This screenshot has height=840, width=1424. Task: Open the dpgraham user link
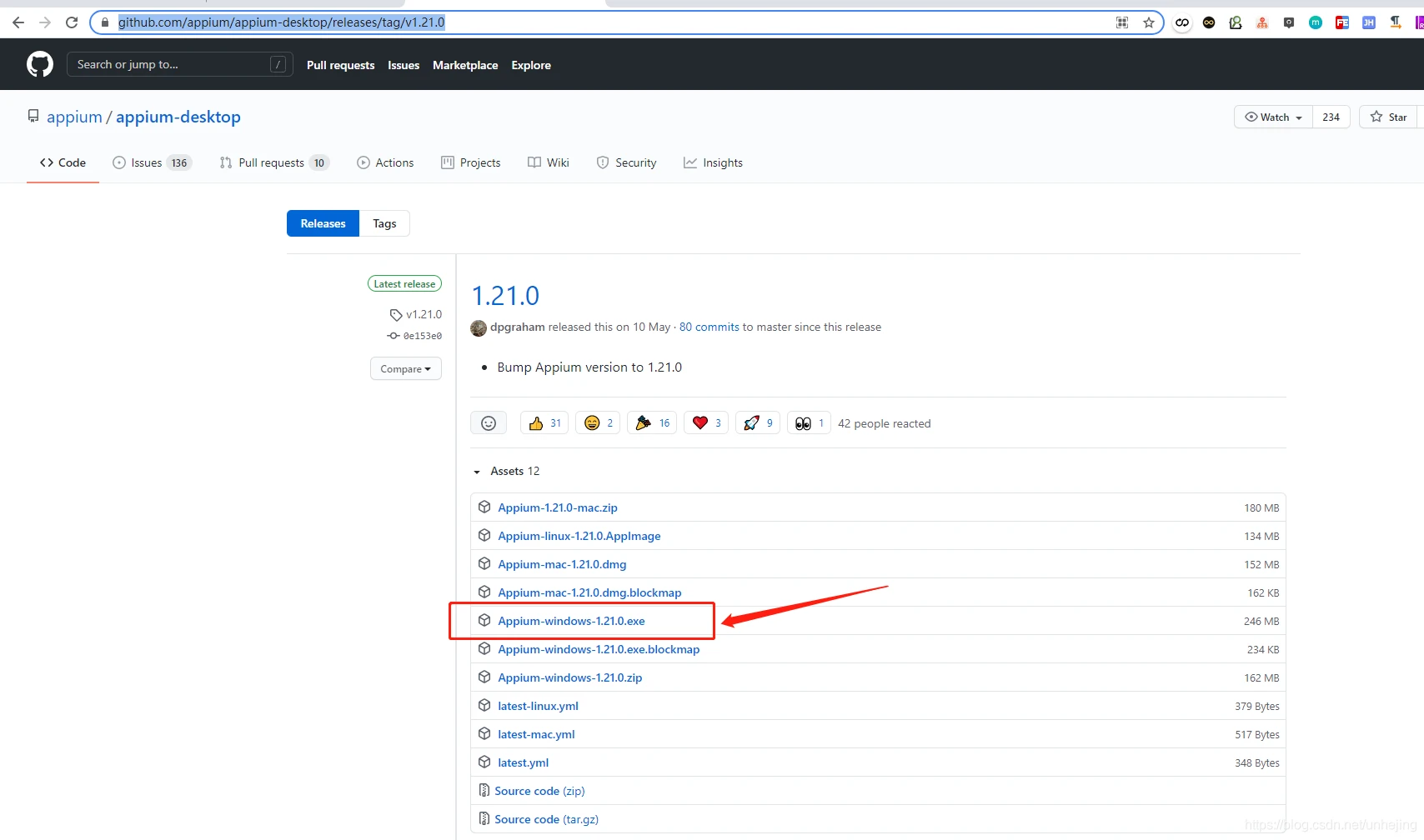tap(518, 327)
